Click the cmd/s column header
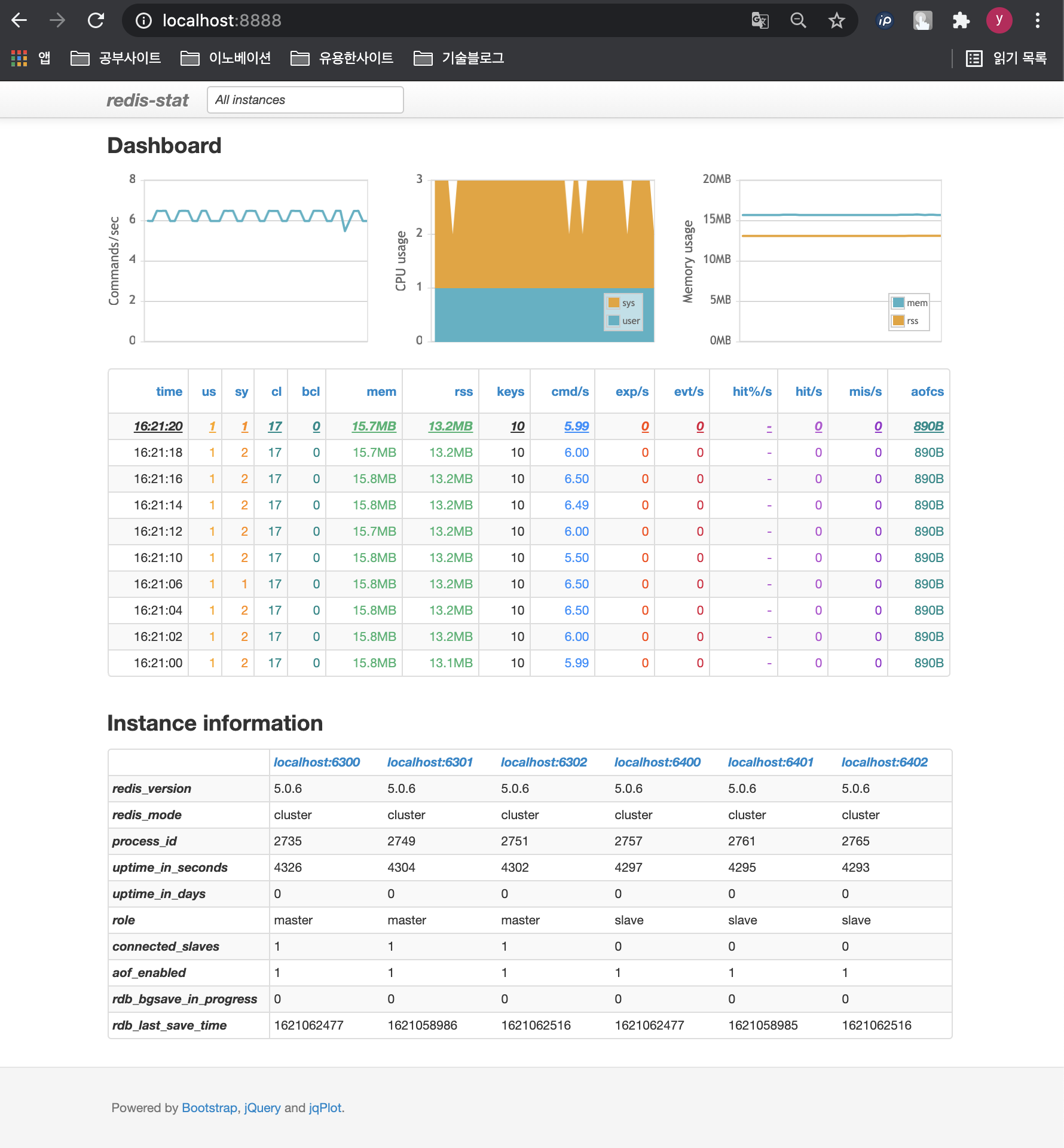 point(570,391)
